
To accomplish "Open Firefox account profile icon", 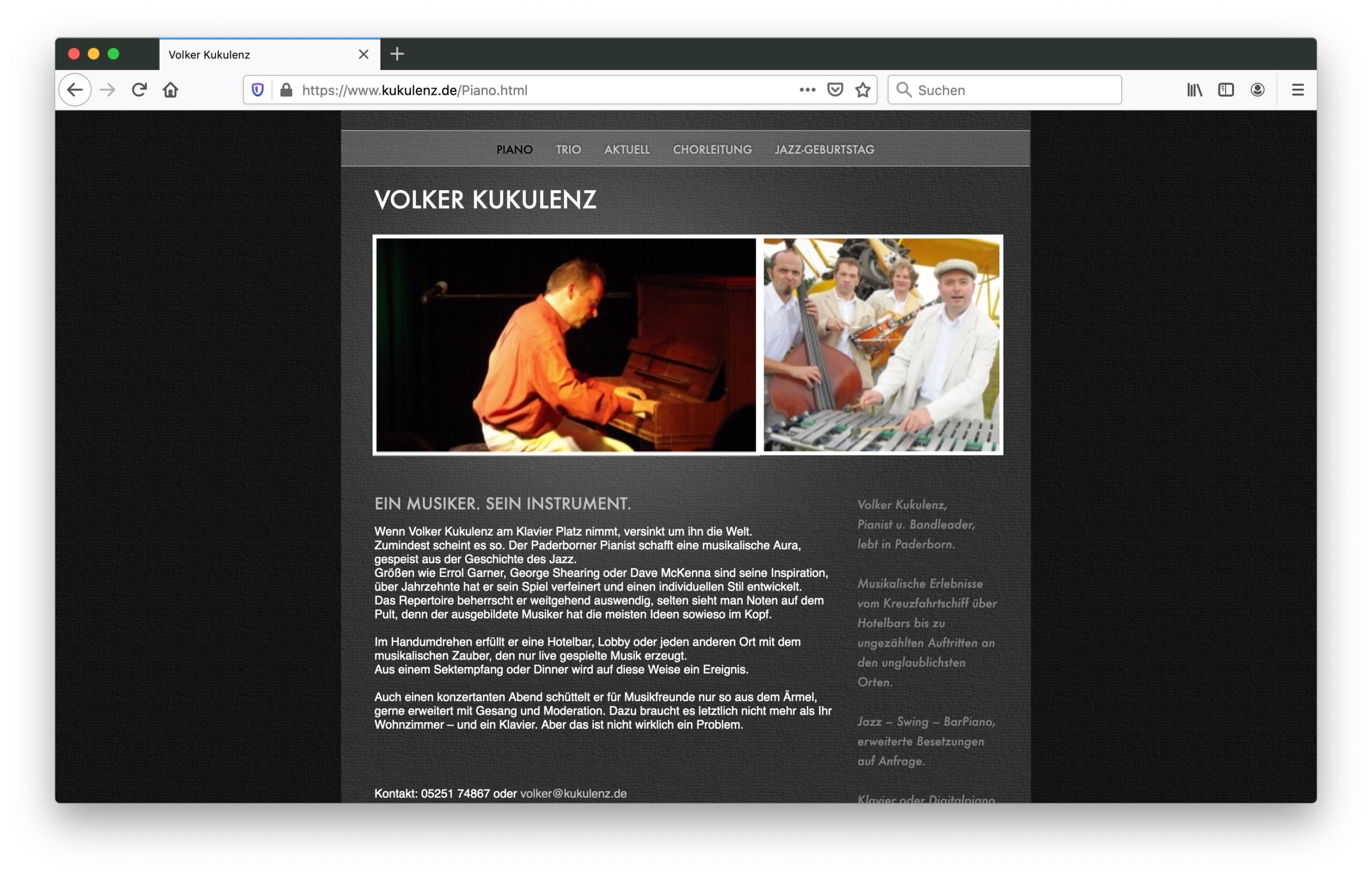I will (x=1257, y=90).
